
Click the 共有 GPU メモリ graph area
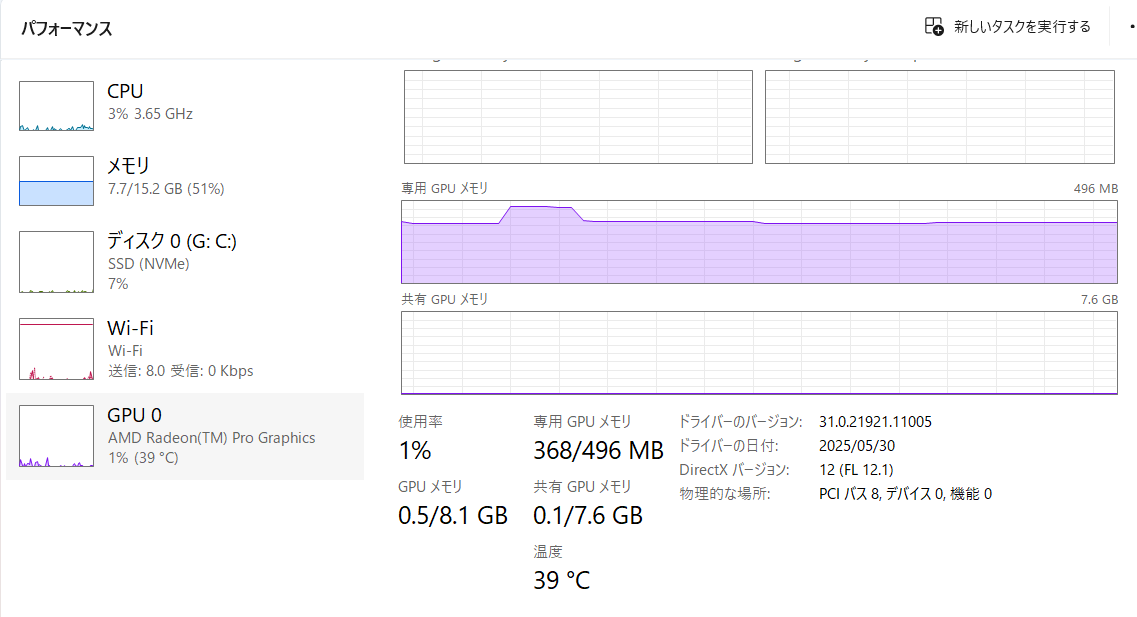pos(759,352)
